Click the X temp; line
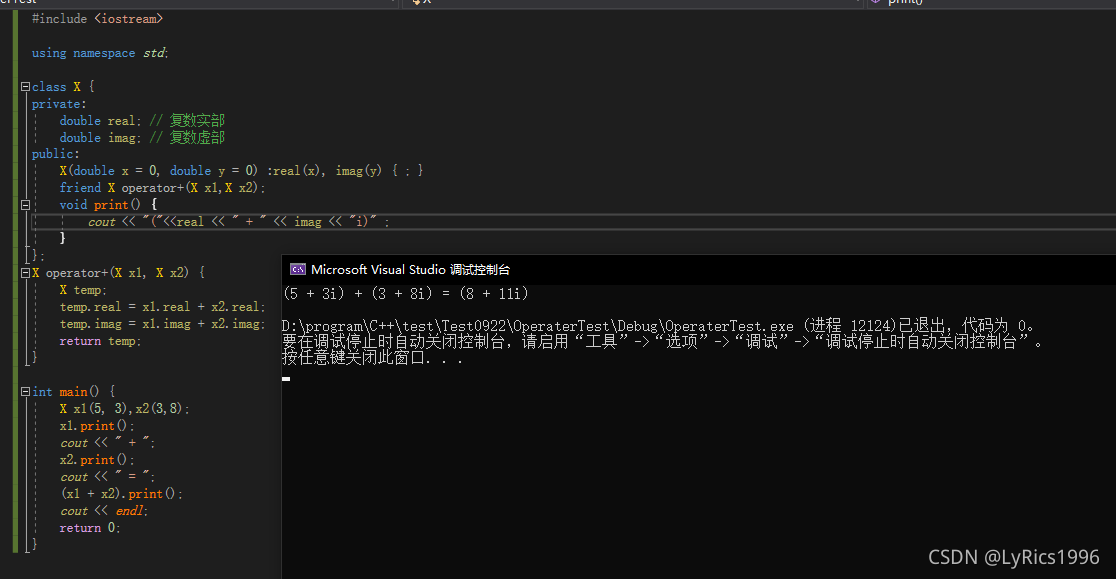1116x579 pixels. pos(83,290)
